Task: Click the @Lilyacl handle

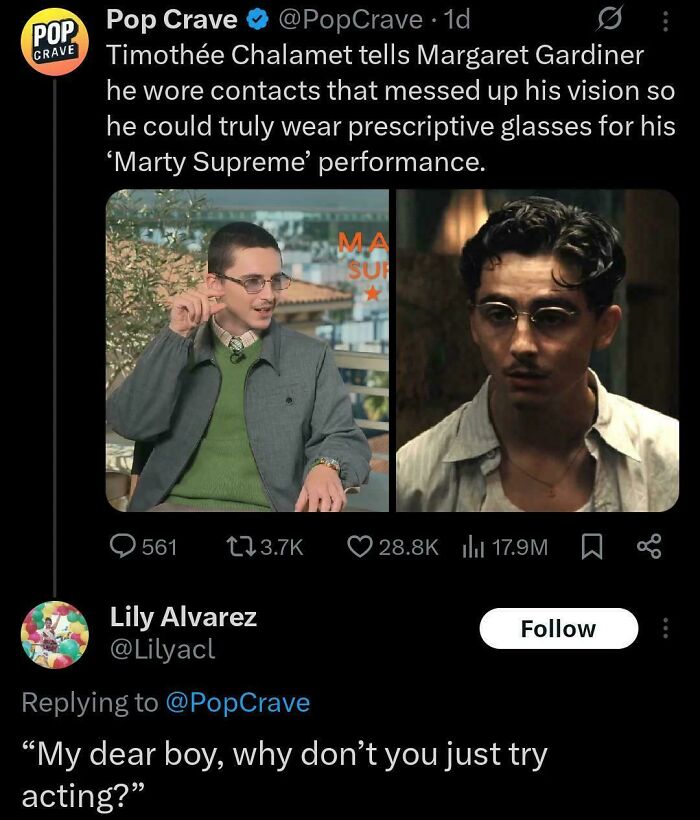Action: pos(165,651)
